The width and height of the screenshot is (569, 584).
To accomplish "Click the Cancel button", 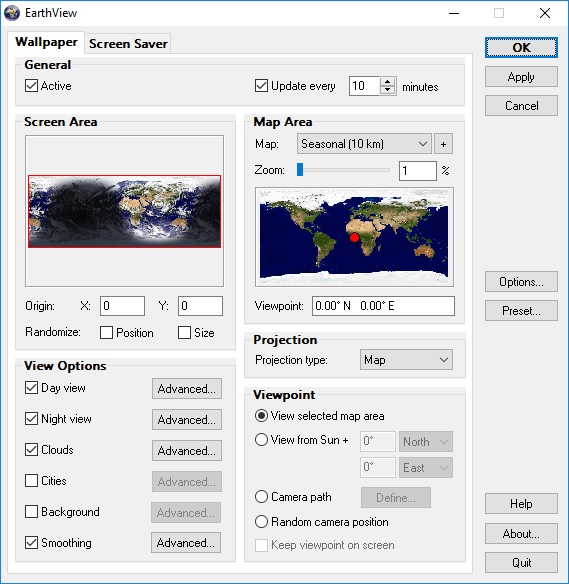I will pos(521,106).
